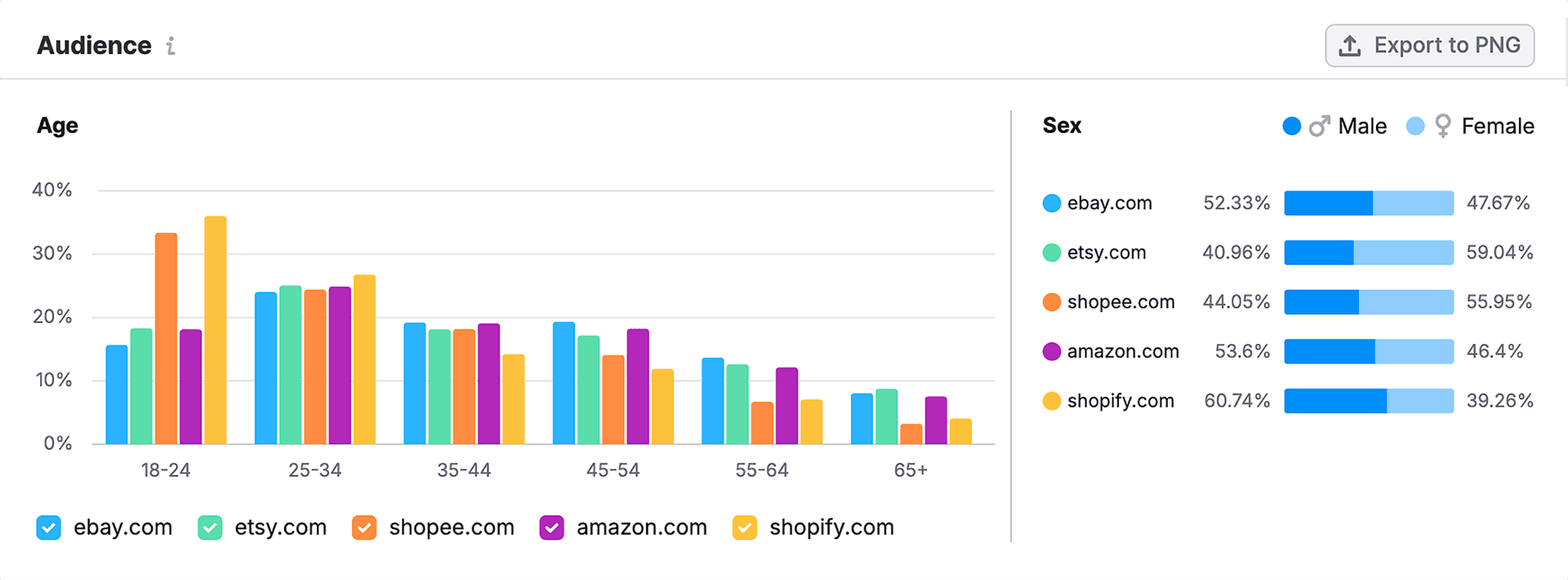Click the ebay.com blue dot in Sex list
This screenshot has width=1568, height=580.
[x=1052, y=203]
